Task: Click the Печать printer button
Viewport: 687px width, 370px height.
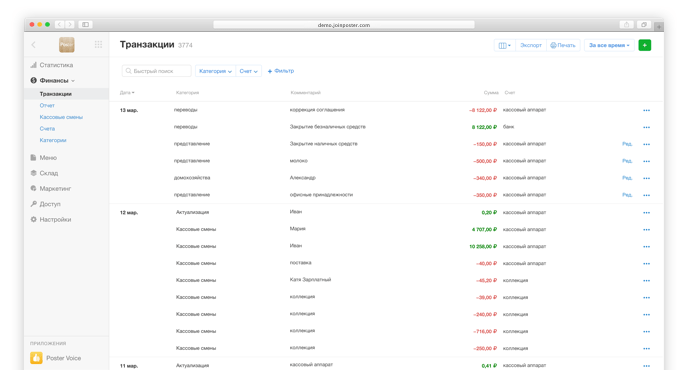Action: [563, 45]
